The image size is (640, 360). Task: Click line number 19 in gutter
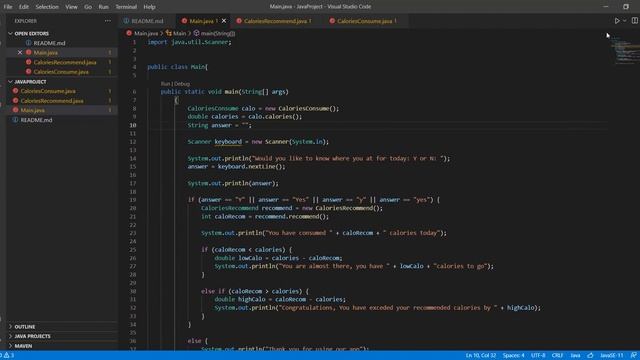(133, 200)
